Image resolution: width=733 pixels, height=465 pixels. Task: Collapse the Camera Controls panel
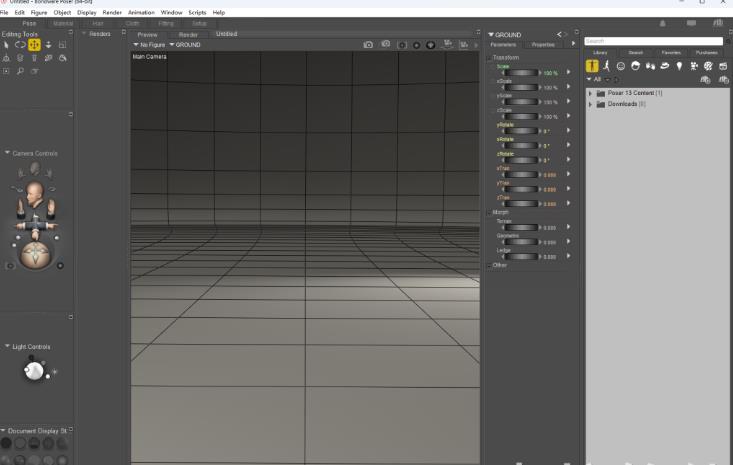(7, 153)
